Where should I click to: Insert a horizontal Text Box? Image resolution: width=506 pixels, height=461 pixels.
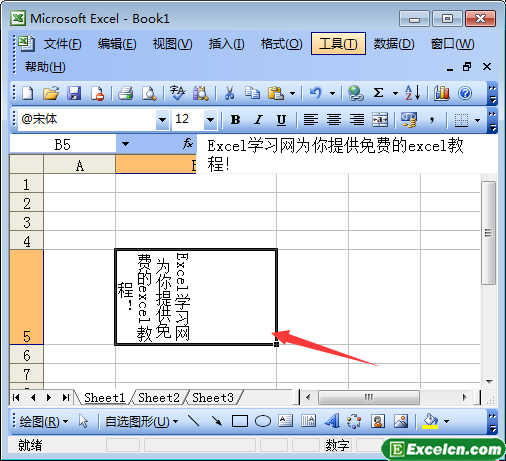[x=286, y=421]
